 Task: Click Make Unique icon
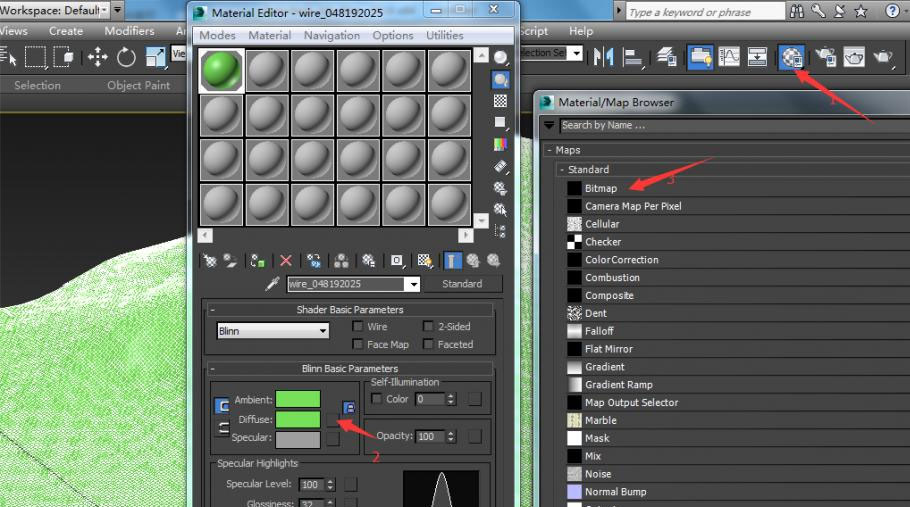(341, 261)
